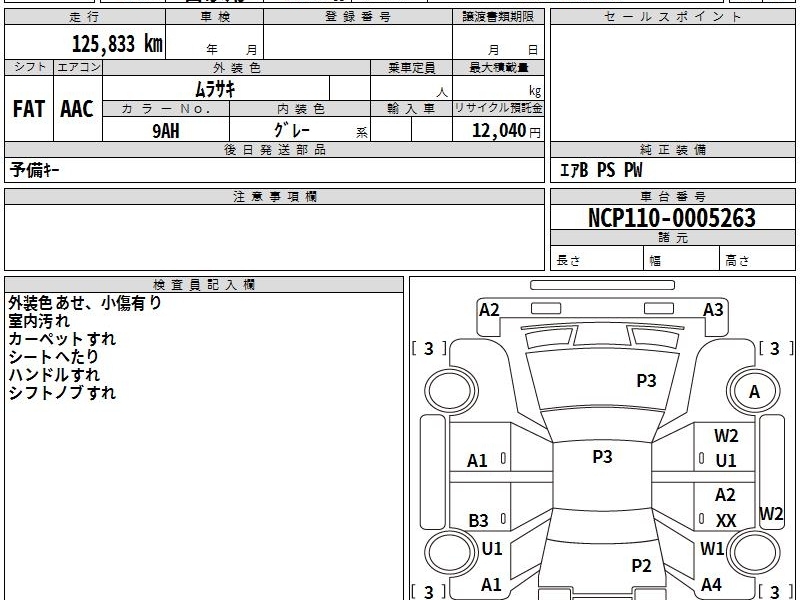Click chassis number NCP110-0005263
Screen dimensions: 800x600
coord(672,218)
